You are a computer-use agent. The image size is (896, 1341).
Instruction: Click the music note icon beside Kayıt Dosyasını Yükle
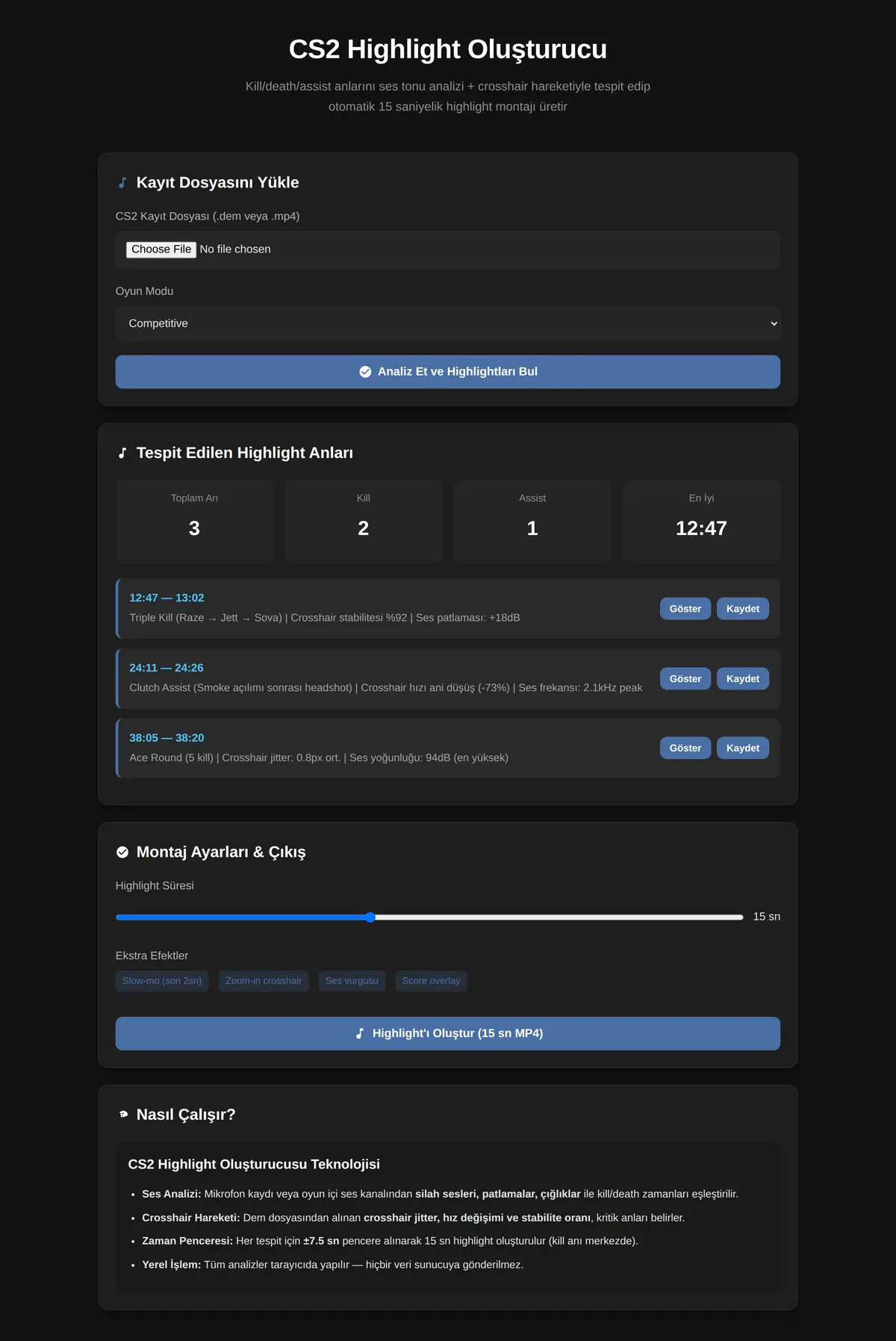[122, 183]
